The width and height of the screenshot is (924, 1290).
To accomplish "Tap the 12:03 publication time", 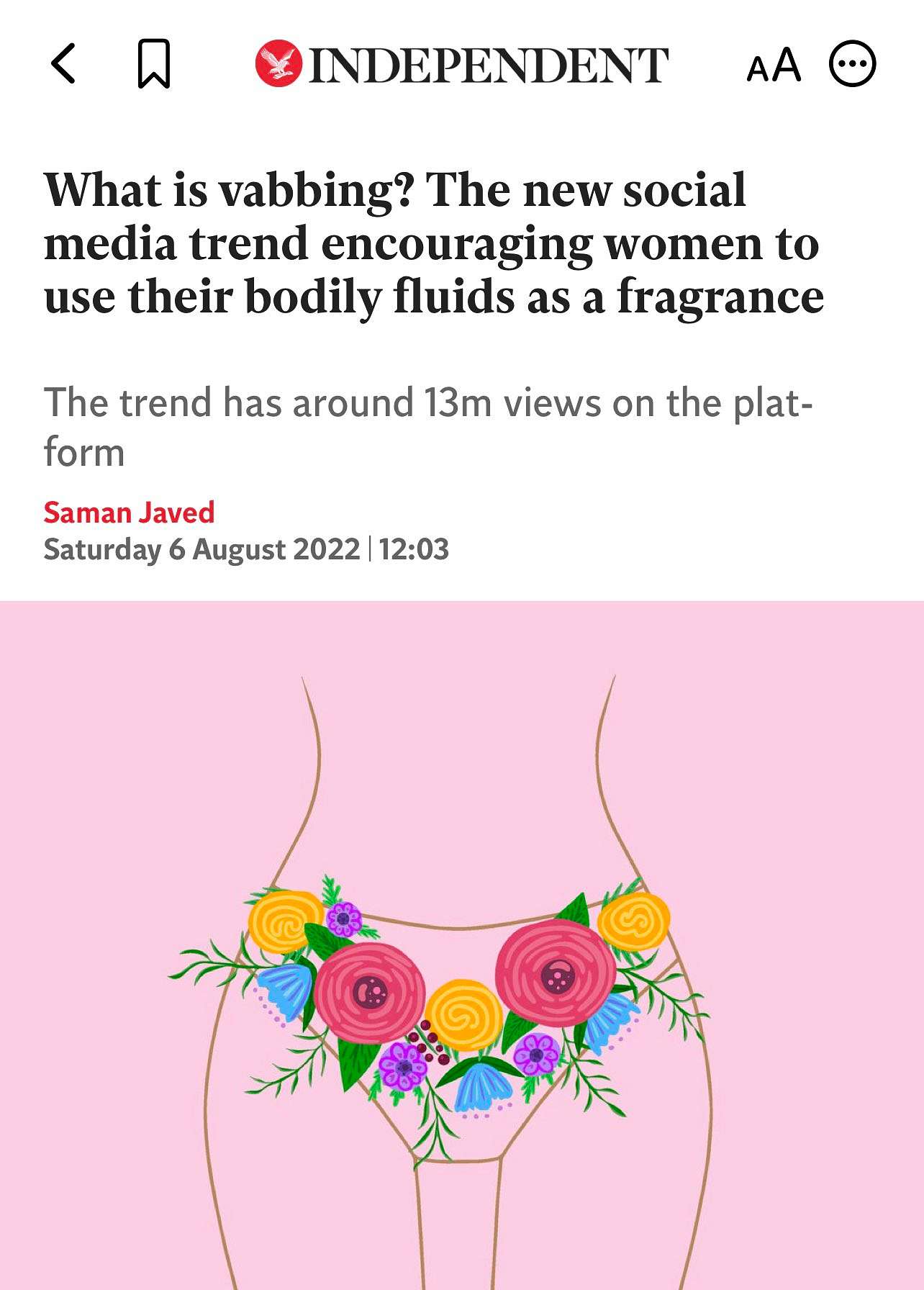I will click(x=413, y=549).
